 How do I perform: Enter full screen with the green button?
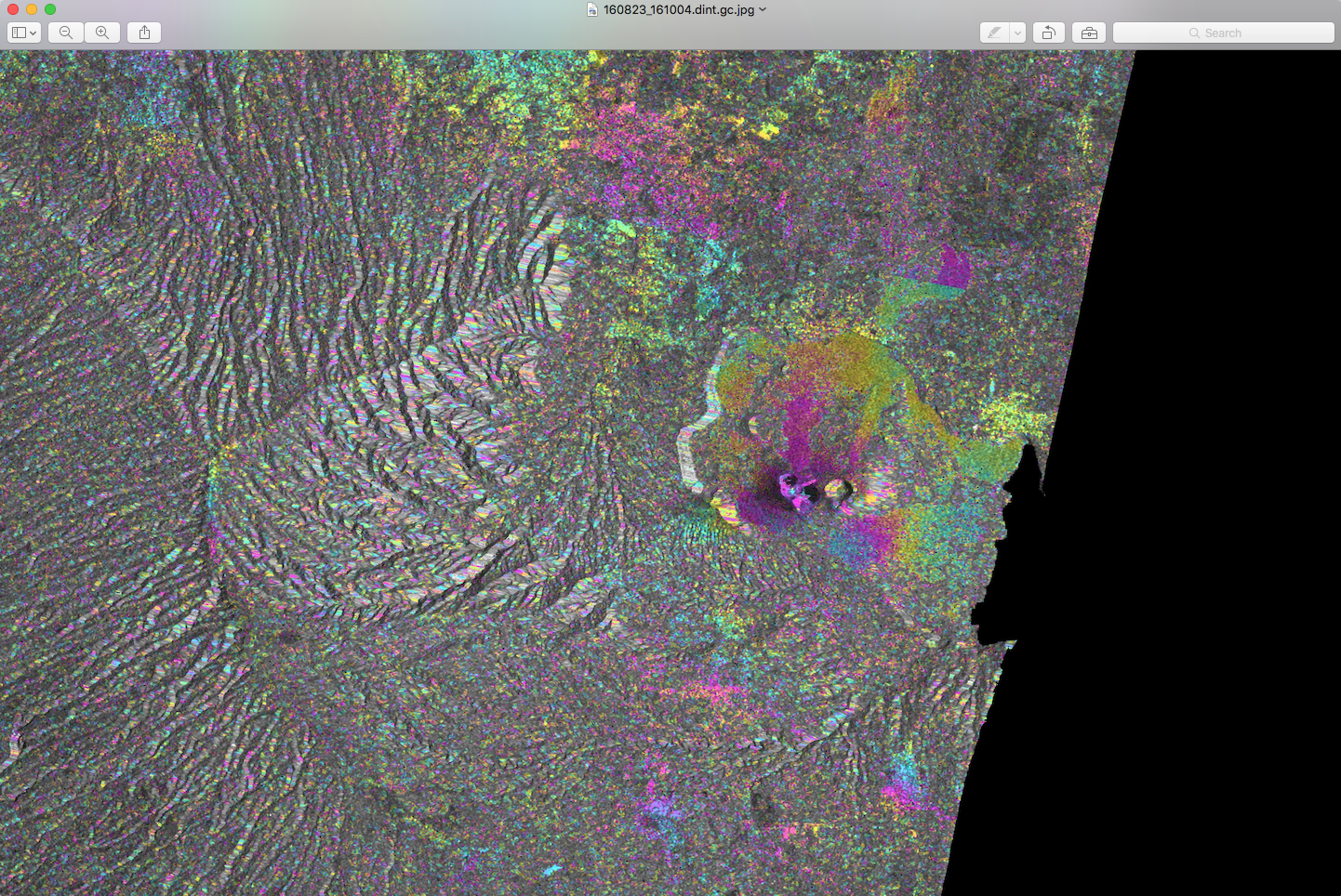click(x=50, y=9)
